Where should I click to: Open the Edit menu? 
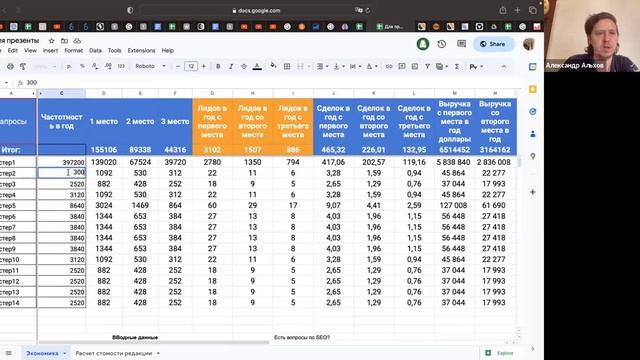13,51
